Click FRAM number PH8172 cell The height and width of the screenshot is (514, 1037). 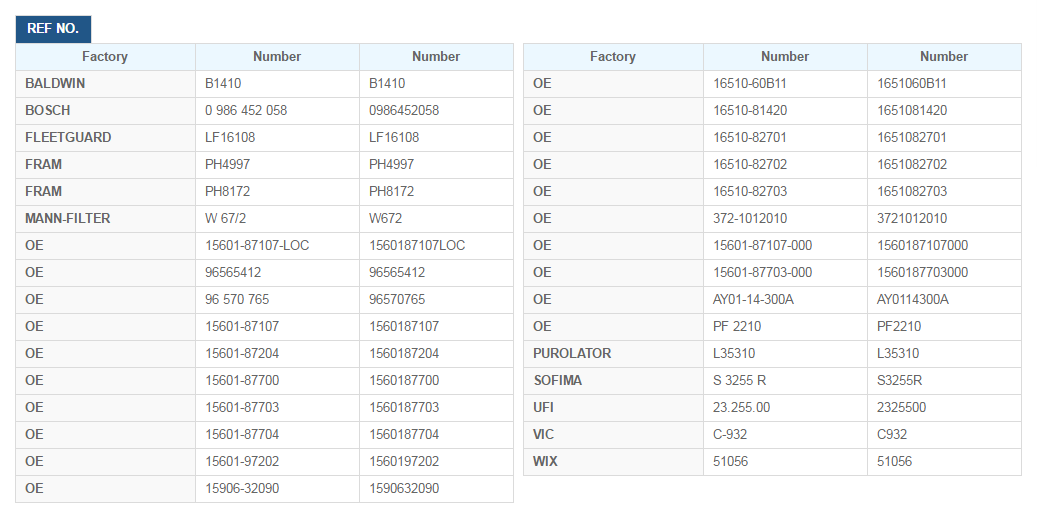pos(278,192)
